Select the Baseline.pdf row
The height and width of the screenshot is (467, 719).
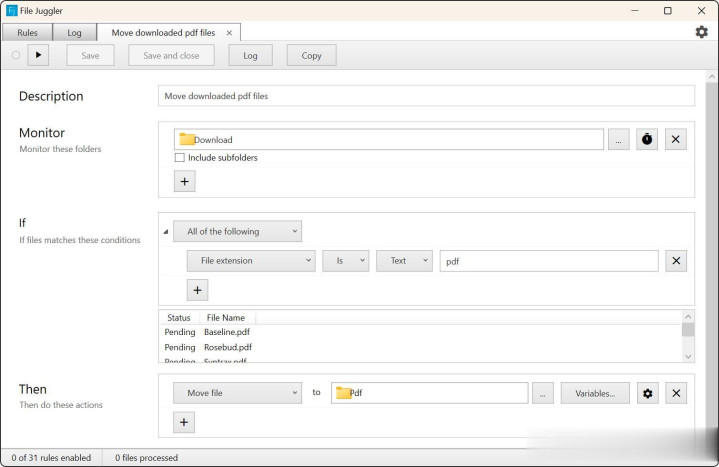(421, 332)
